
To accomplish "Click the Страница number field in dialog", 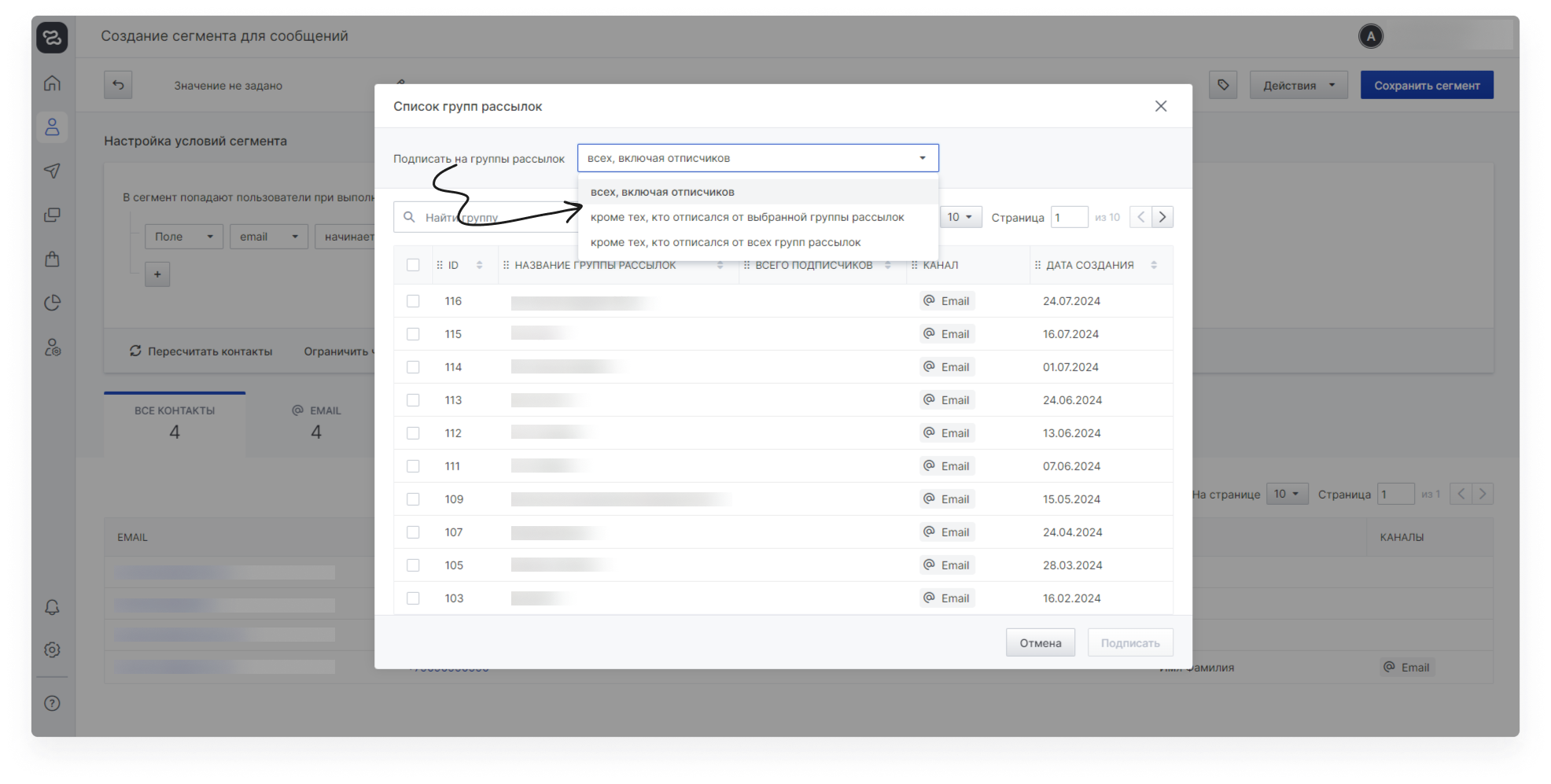I will click(1070, 217).
